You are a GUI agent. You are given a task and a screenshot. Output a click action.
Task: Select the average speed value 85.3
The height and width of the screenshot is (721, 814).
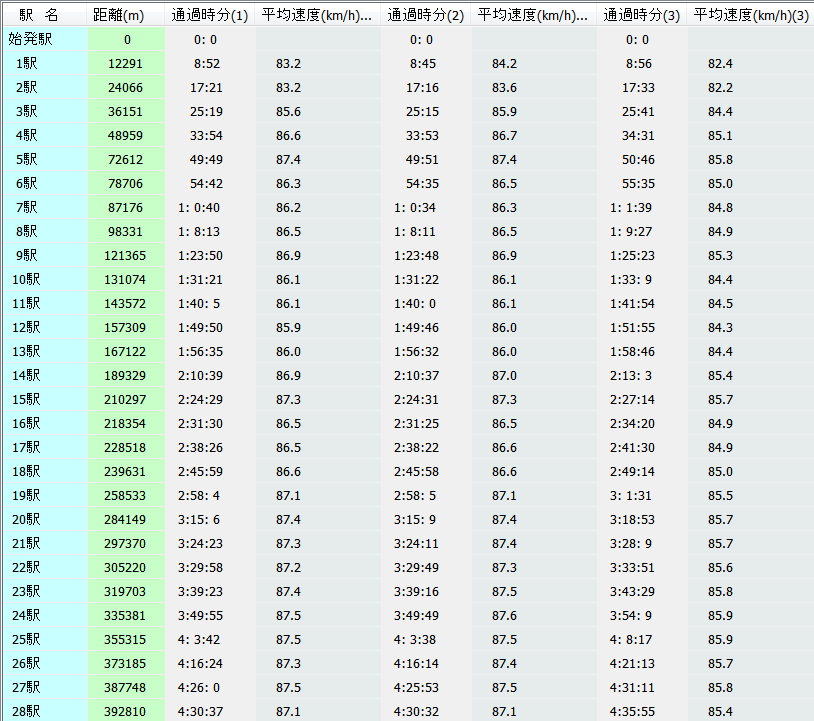(721, 255)
